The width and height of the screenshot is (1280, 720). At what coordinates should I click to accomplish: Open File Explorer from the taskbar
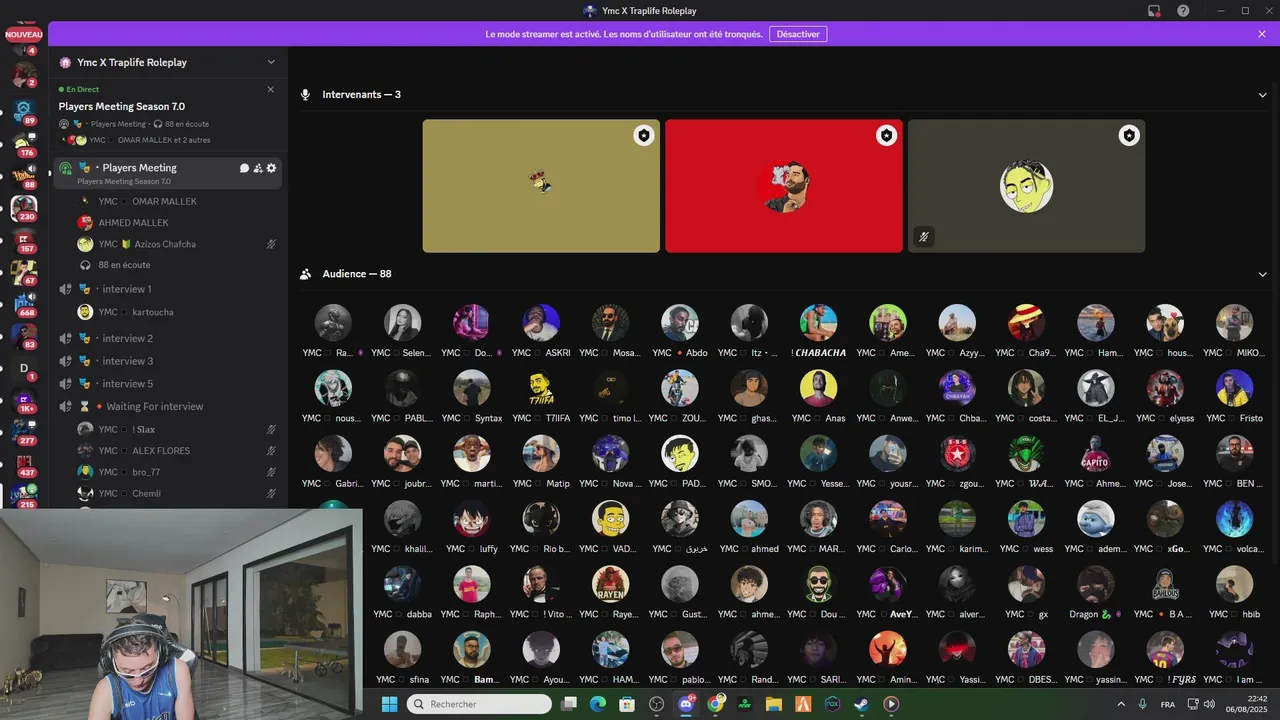click(774, 704)
